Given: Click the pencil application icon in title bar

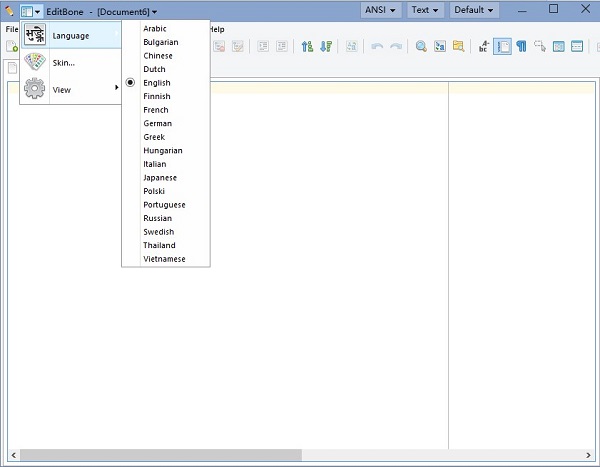Looking at the screenshot, I should (9, 10).
